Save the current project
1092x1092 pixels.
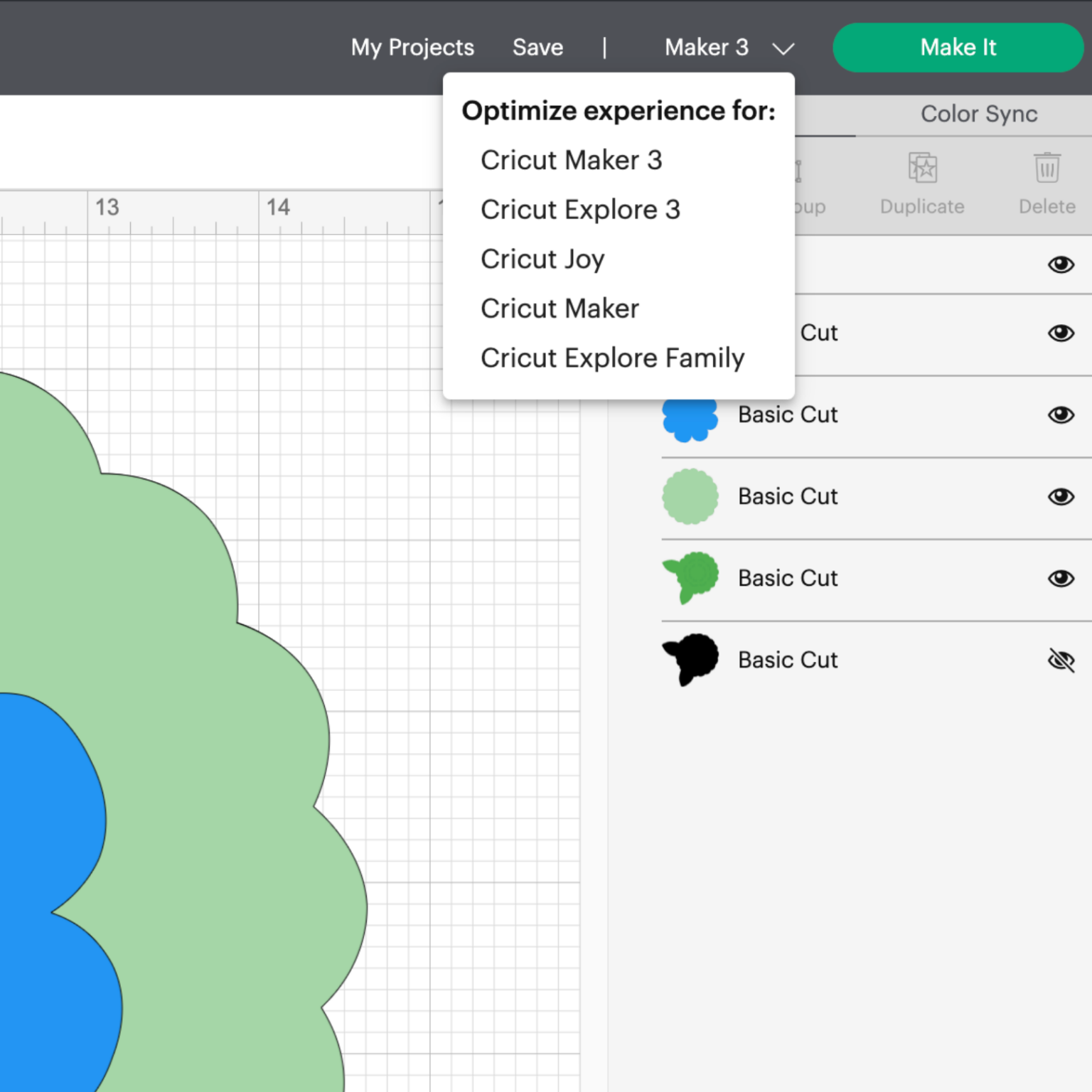point(537,48)
